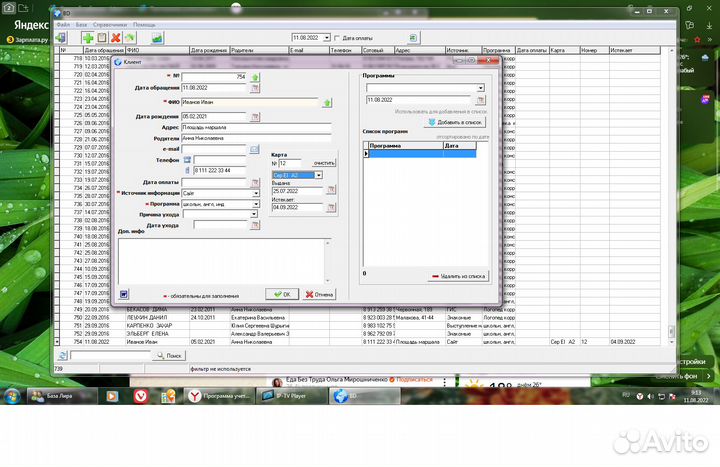
Task: Click in the Адрес input field
Action: click(x=255, y=128)
